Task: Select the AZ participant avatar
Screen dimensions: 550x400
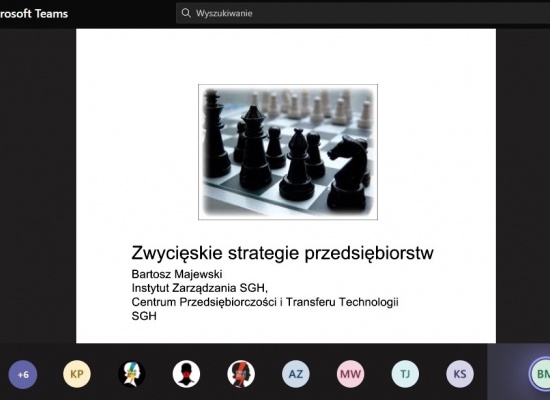Action: point(296,374)
